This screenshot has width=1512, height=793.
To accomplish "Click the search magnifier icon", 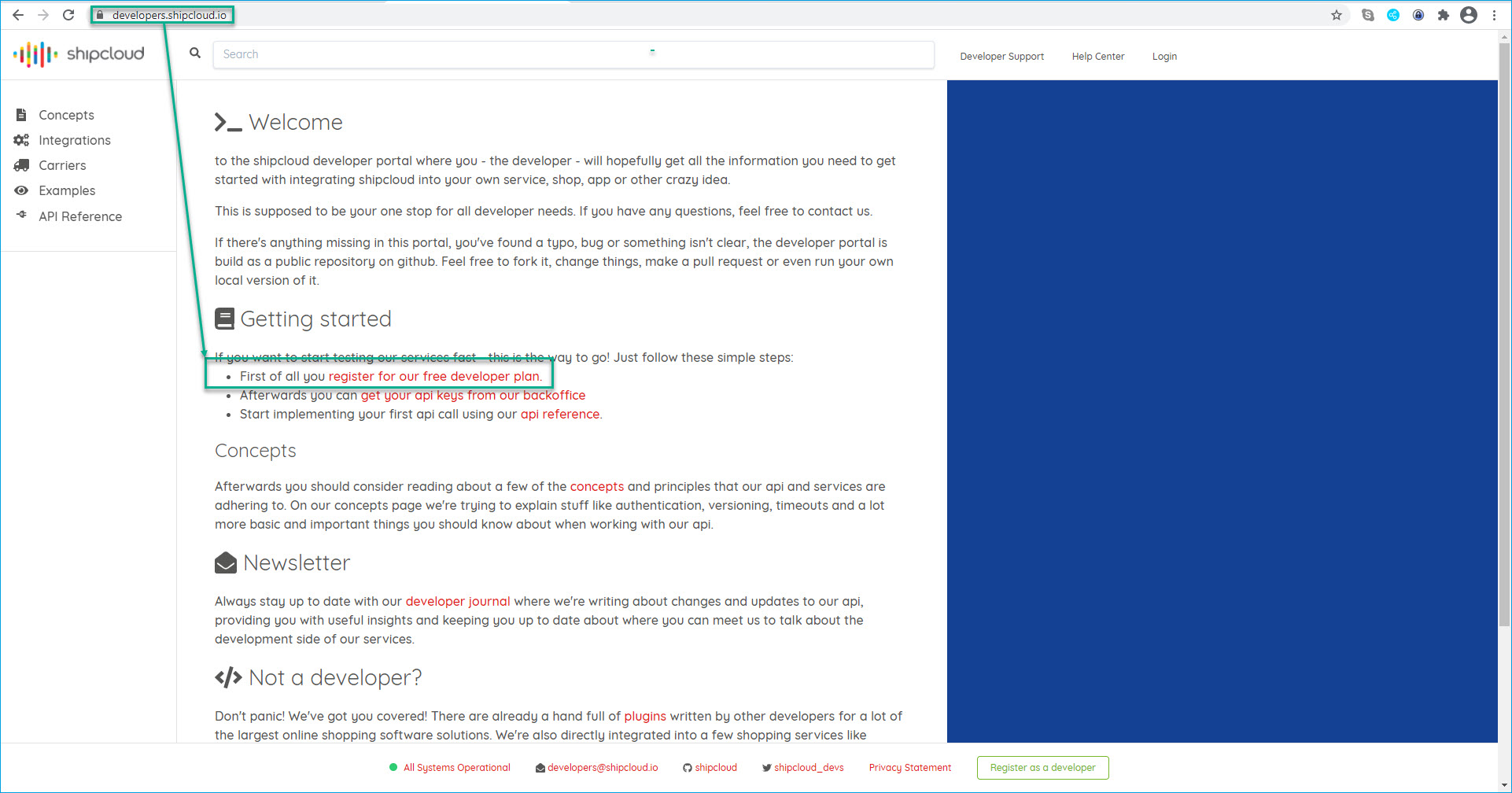I will (x=195, y=53).
